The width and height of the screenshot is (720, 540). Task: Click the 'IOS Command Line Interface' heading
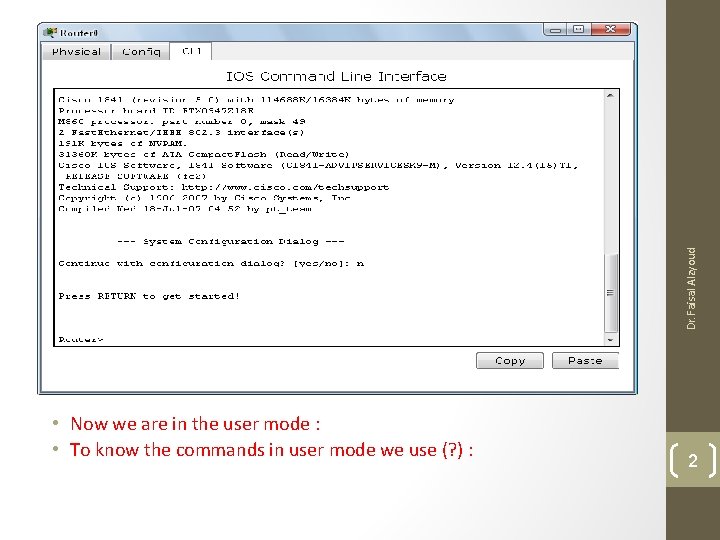(336, 76)
